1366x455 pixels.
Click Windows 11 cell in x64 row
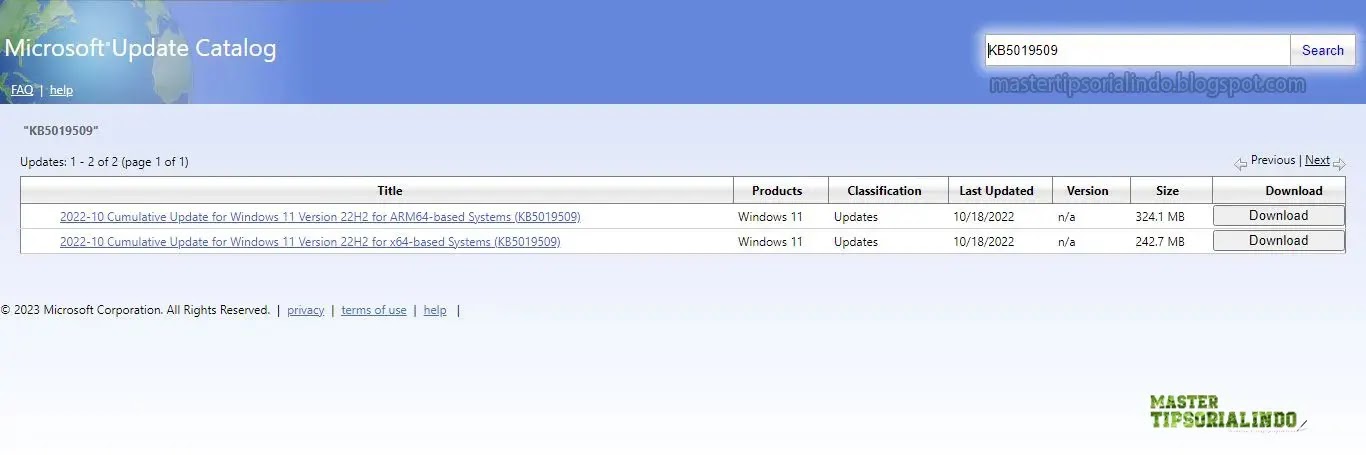[770, 242]
